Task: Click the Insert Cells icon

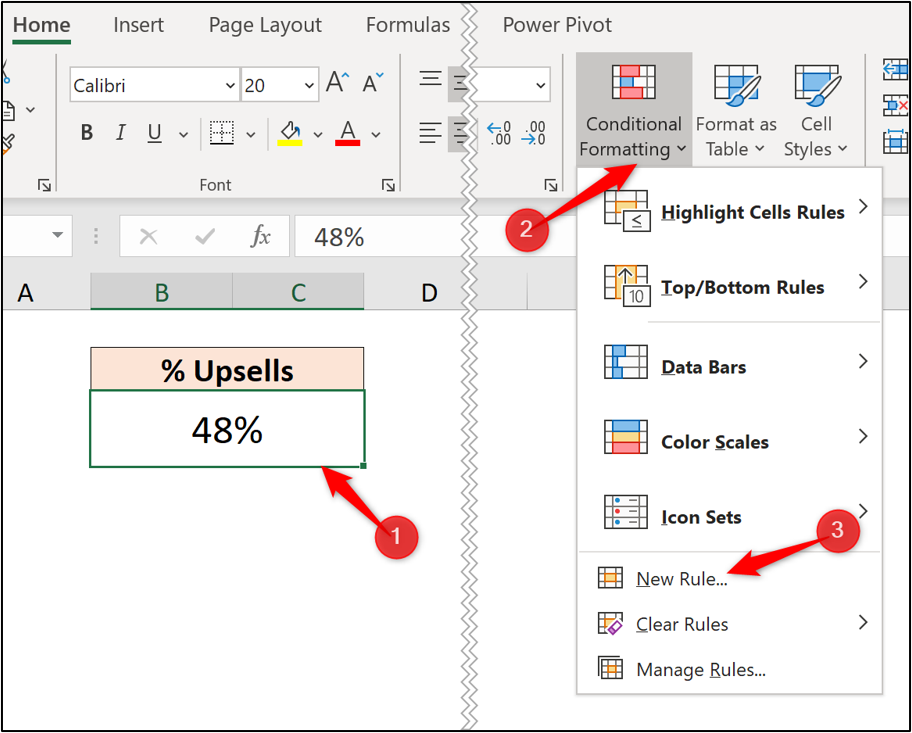Action: tap(895, 70)
